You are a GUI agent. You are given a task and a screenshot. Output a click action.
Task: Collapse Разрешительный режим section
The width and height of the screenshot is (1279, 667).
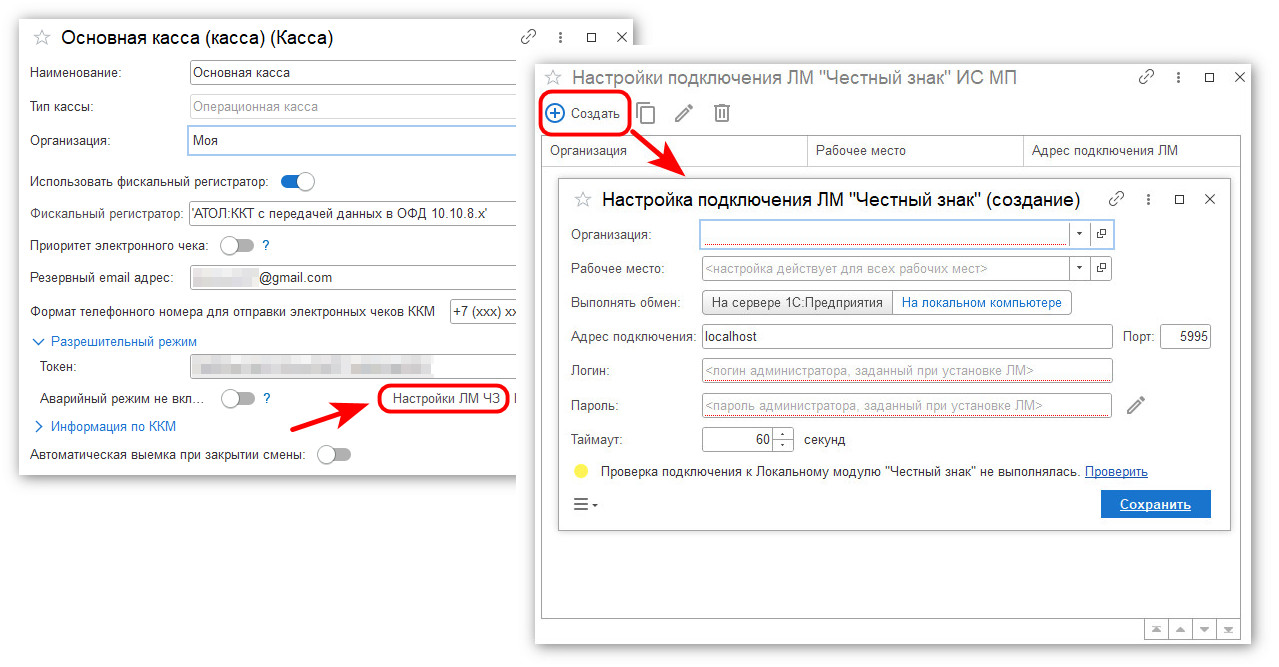coord(115,341)
